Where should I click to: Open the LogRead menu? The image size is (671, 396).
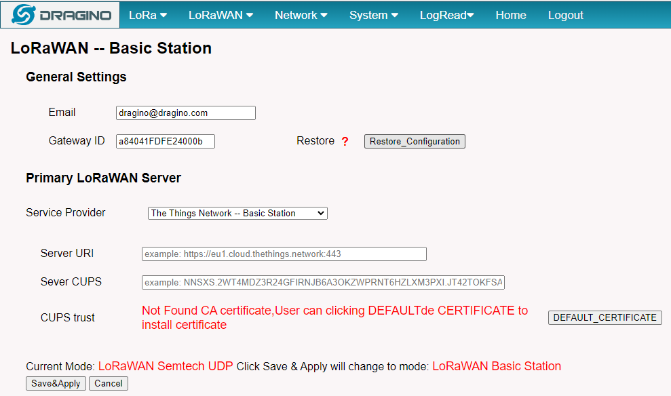click(447, 15)
